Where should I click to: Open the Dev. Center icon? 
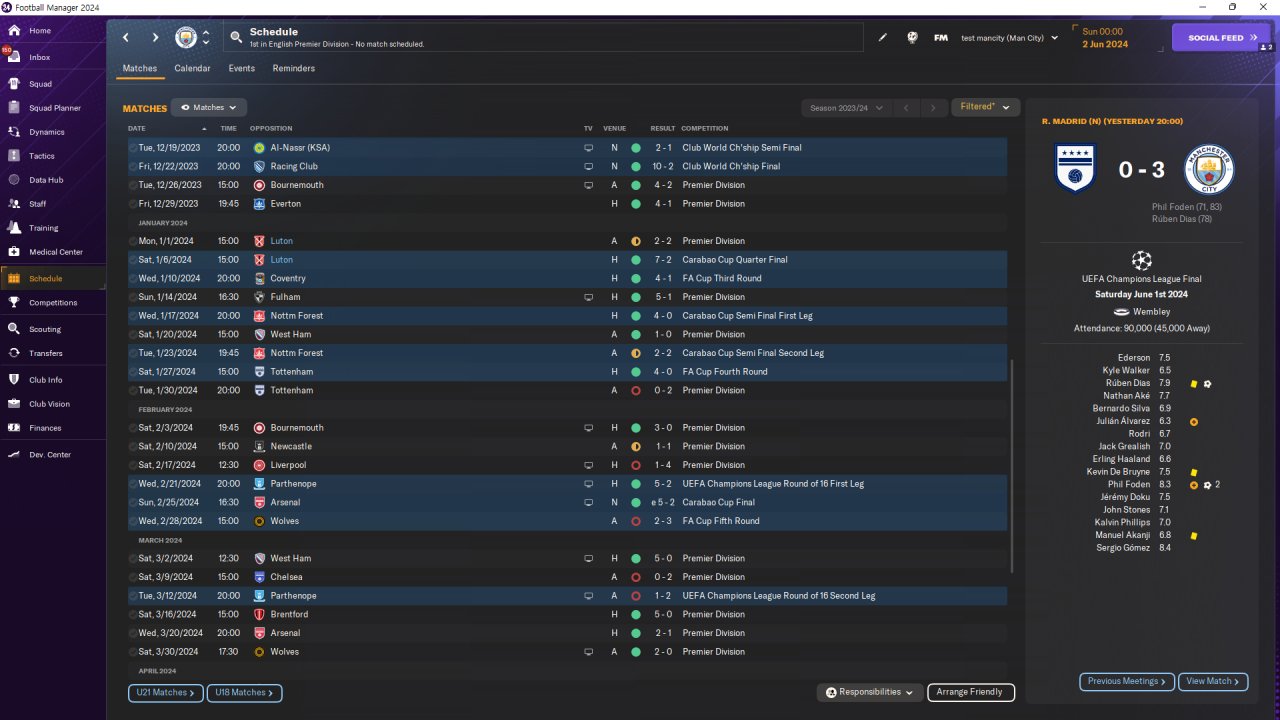click(x=14, y=455)
